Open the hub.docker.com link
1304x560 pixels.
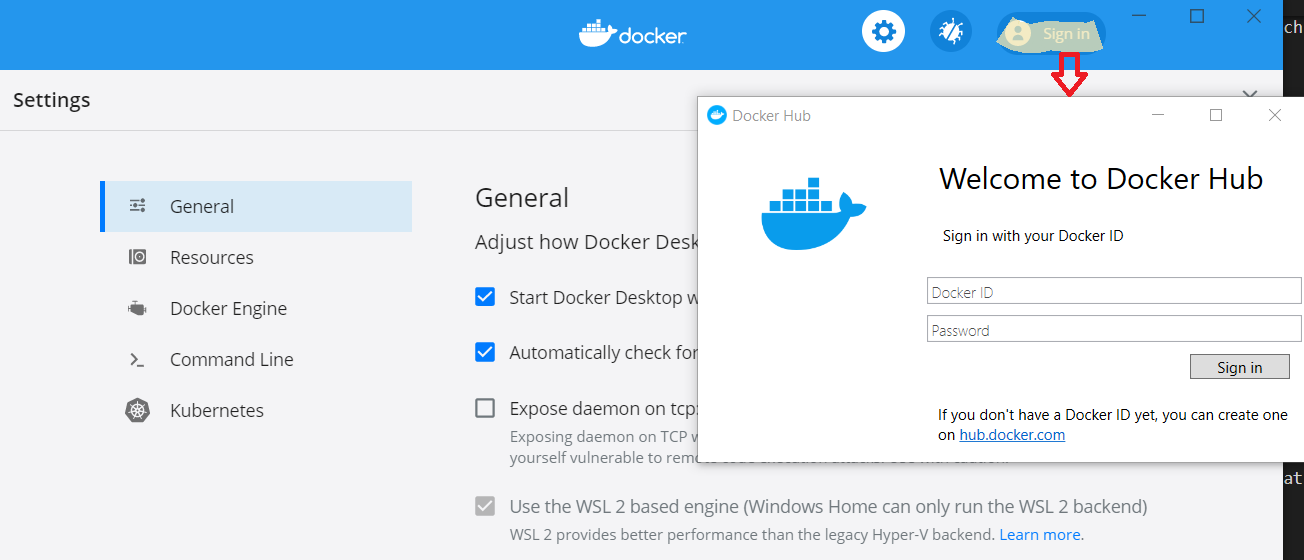[x=1012, y=435]
